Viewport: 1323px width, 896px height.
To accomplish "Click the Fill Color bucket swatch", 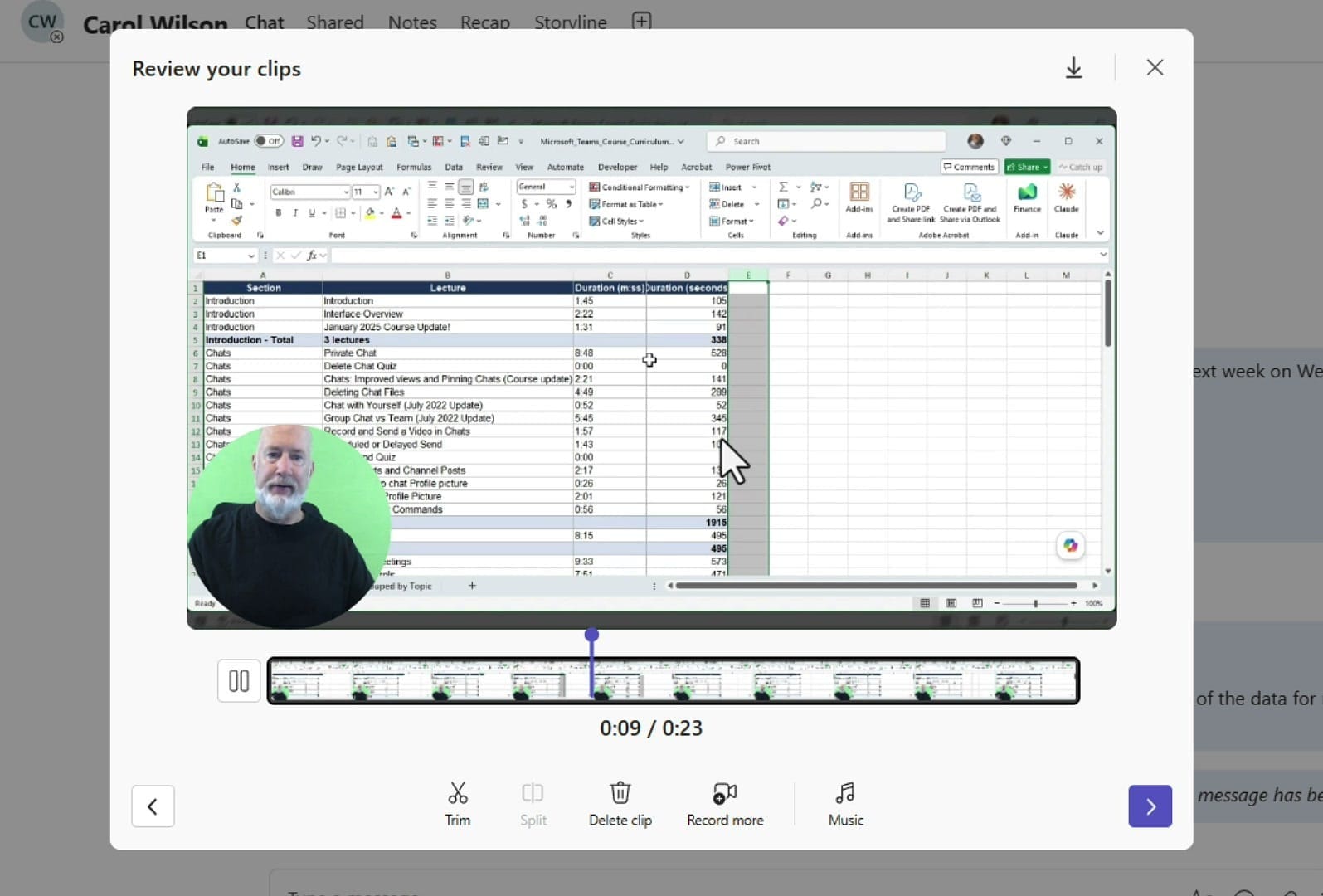I will tap(370, 213).
